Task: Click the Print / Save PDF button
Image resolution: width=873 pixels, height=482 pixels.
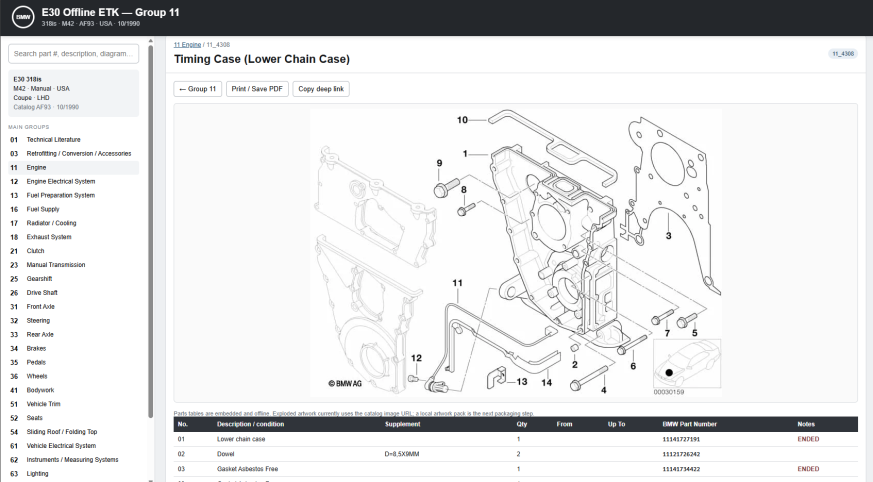Action: click(257, 89)
